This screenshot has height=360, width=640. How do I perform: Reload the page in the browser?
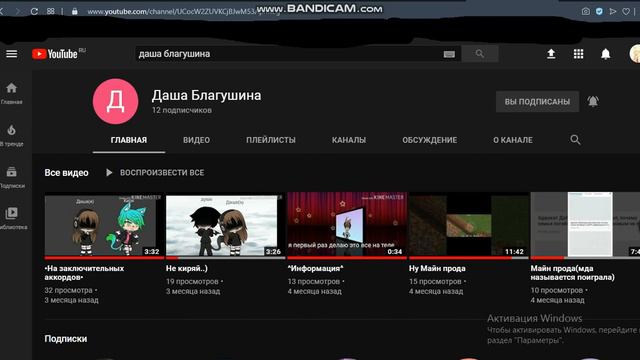tap(34, 11)
